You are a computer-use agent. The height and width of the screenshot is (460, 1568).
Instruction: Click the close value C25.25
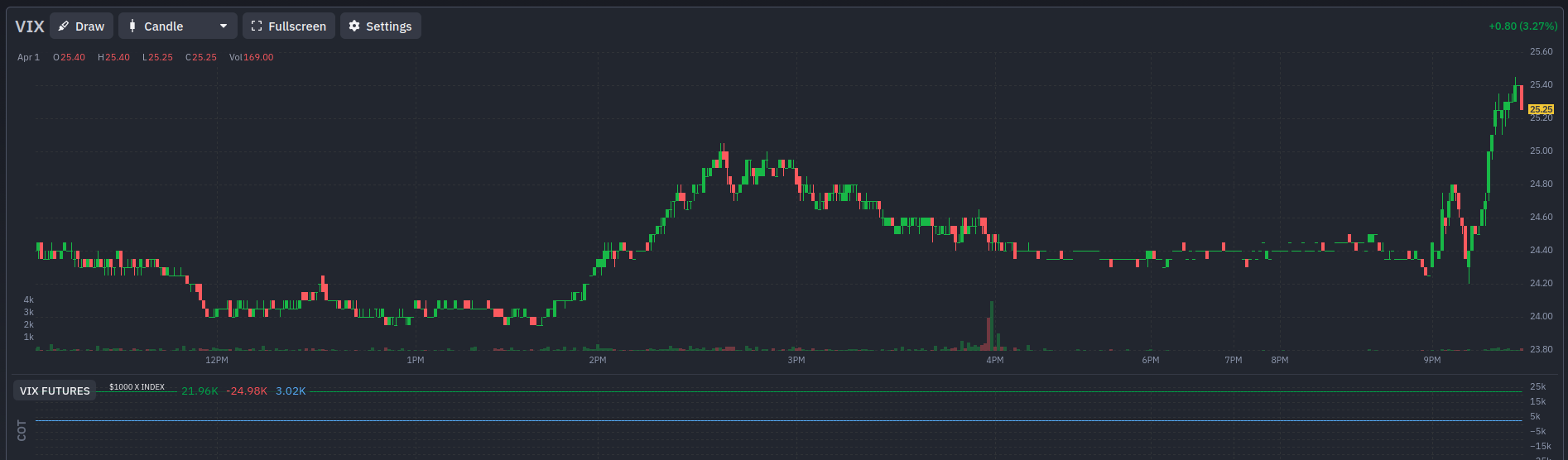[201, 57]
